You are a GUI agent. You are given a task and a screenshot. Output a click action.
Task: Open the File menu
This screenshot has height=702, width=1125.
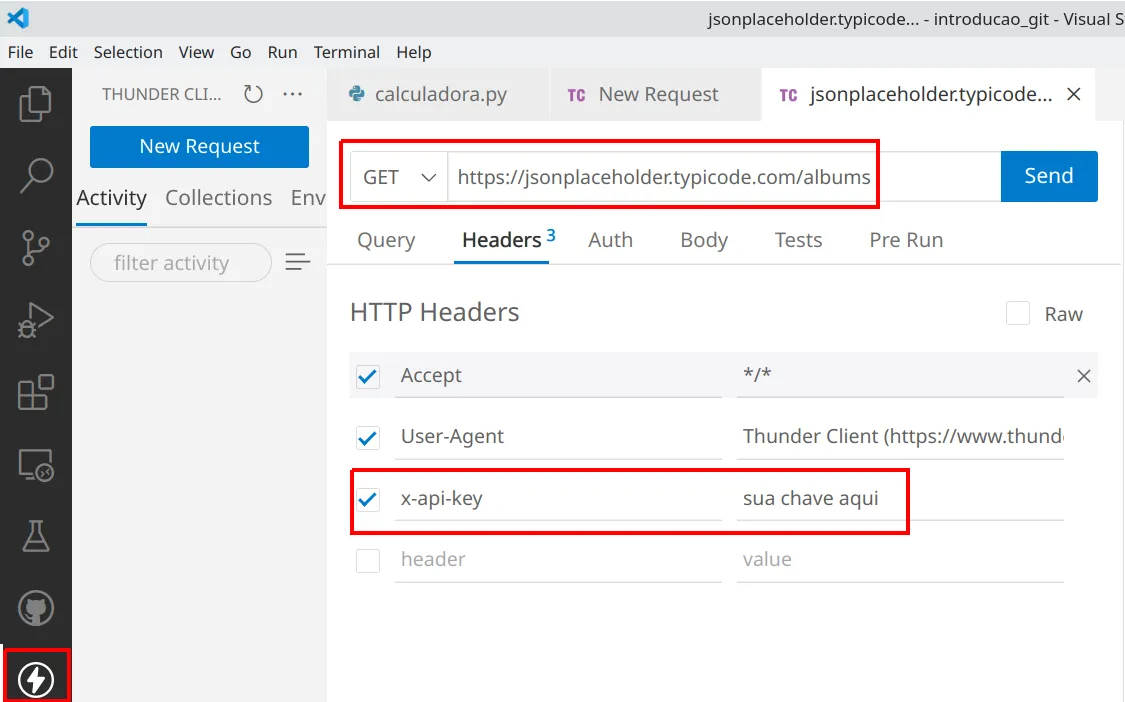click(x=20, y=52)
